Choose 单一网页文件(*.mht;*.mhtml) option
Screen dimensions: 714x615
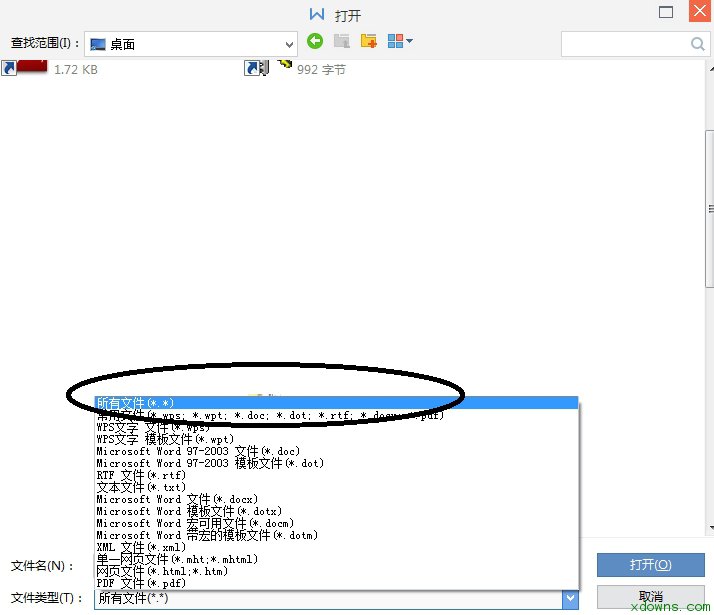[x=337, y=559]
